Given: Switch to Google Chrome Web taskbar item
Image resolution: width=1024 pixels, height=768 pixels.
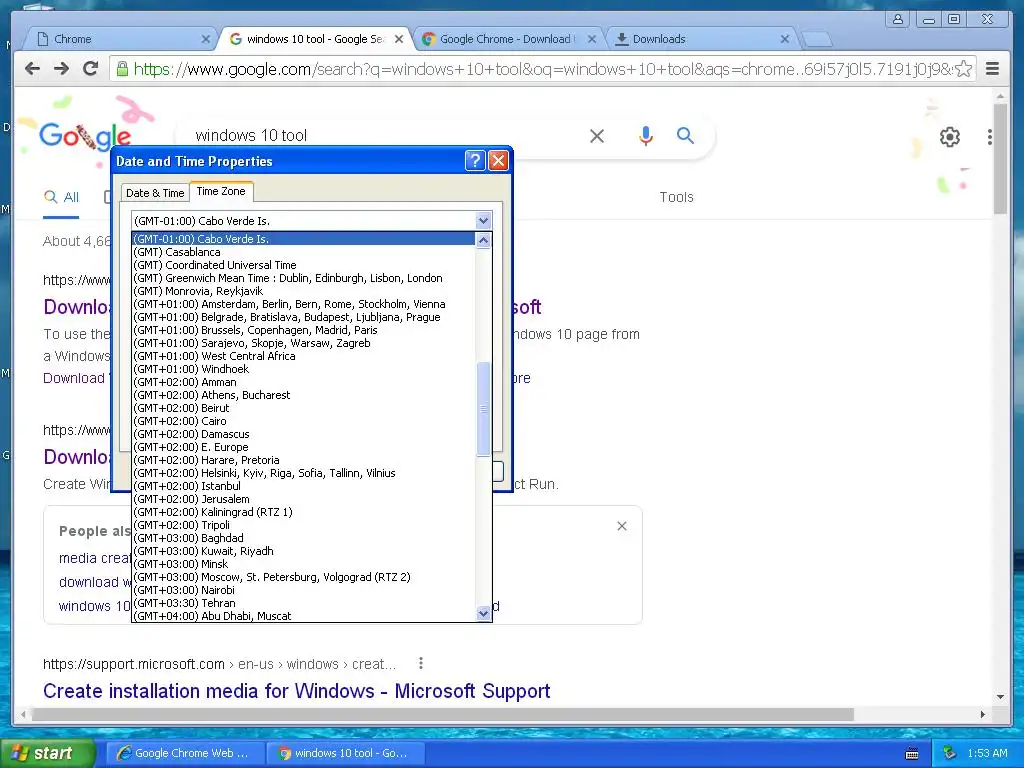Looking at the screenshot, I should point(185,753).
